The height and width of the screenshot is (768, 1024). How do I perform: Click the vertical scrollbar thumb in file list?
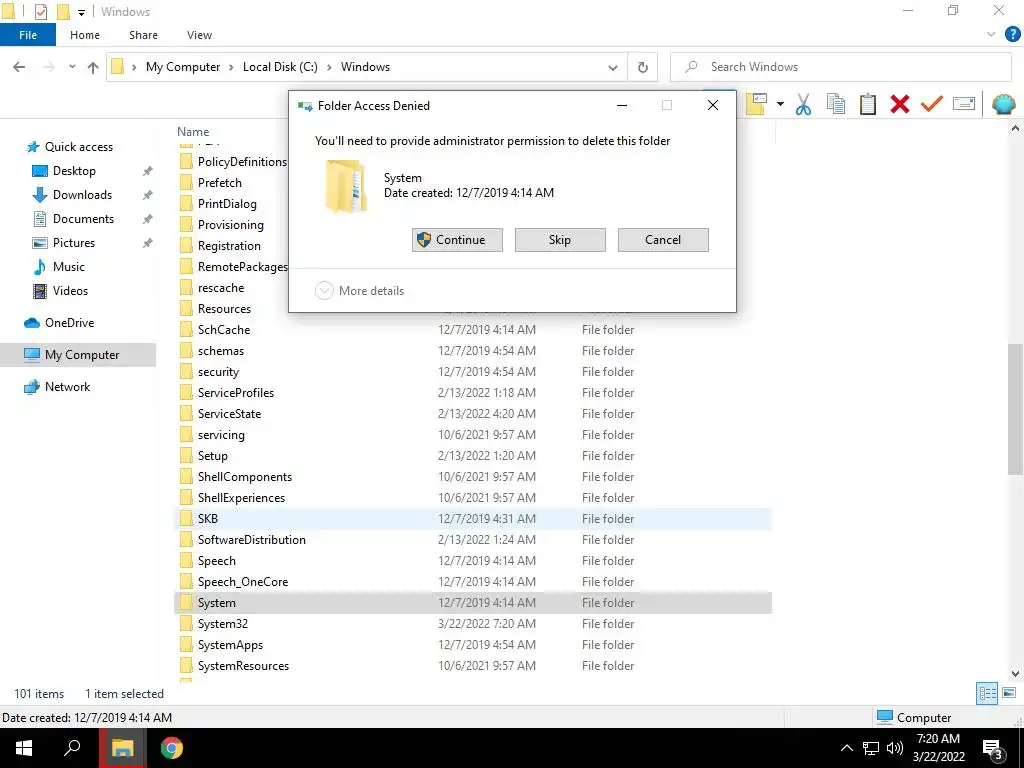click(1015, 410)
